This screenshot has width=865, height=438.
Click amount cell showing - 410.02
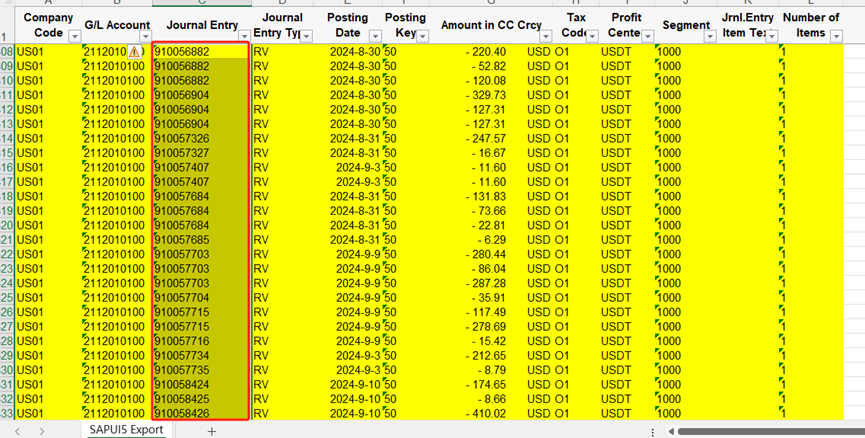(x=480, y=413)
